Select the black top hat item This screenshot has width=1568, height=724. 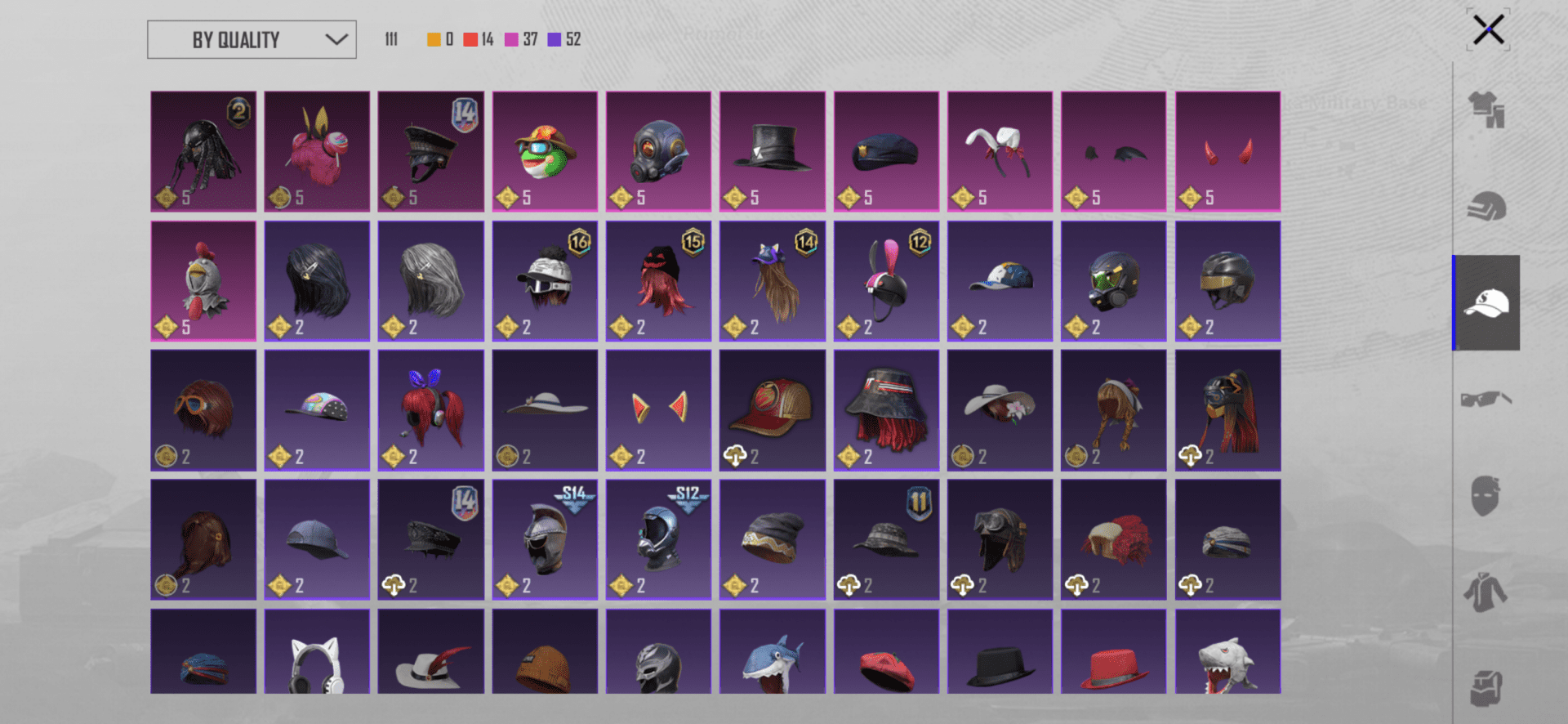(x=773, y=151)
